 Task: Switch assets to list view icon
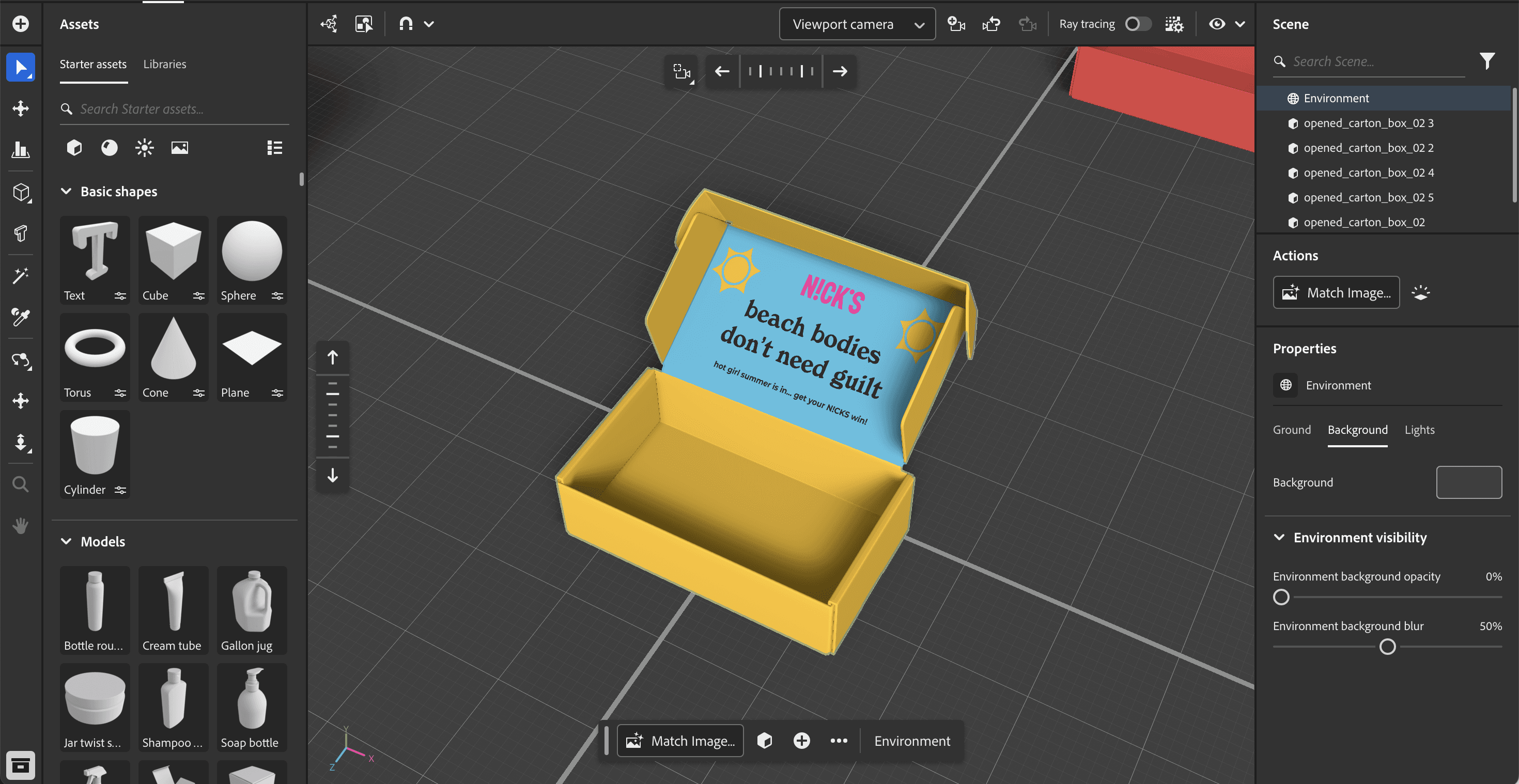coord(274,147)
